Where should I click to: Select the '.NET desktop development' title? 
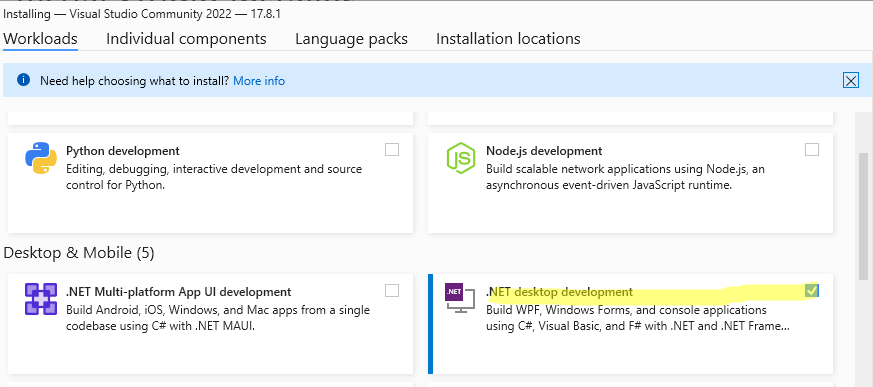[560, 292]
